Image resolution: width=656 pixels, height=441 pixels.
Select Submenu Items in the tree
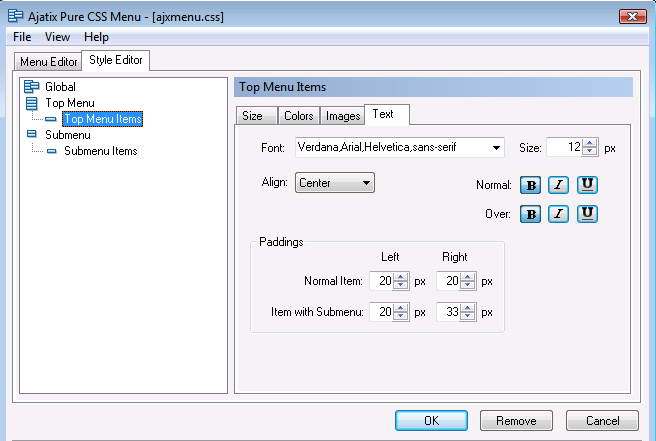[101, 151]
